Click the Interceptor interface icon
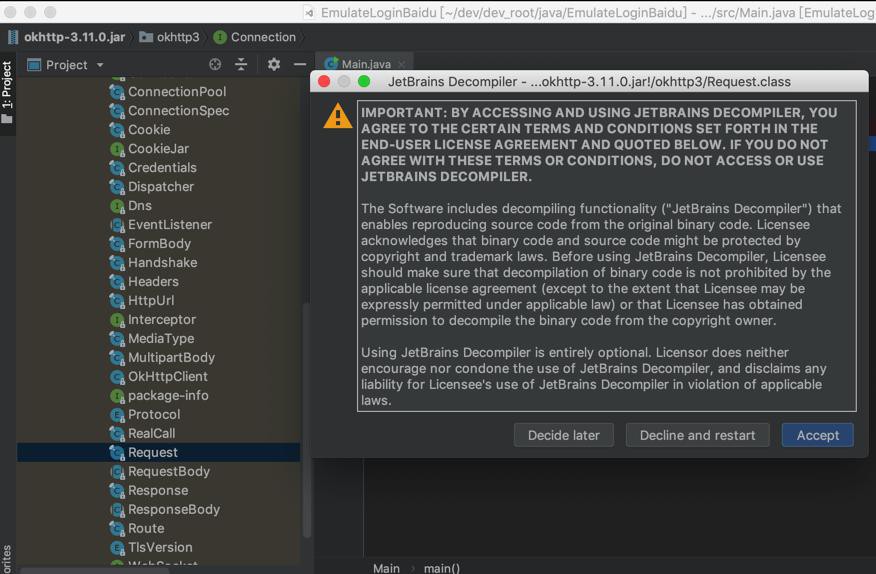 tap(117, 320)
